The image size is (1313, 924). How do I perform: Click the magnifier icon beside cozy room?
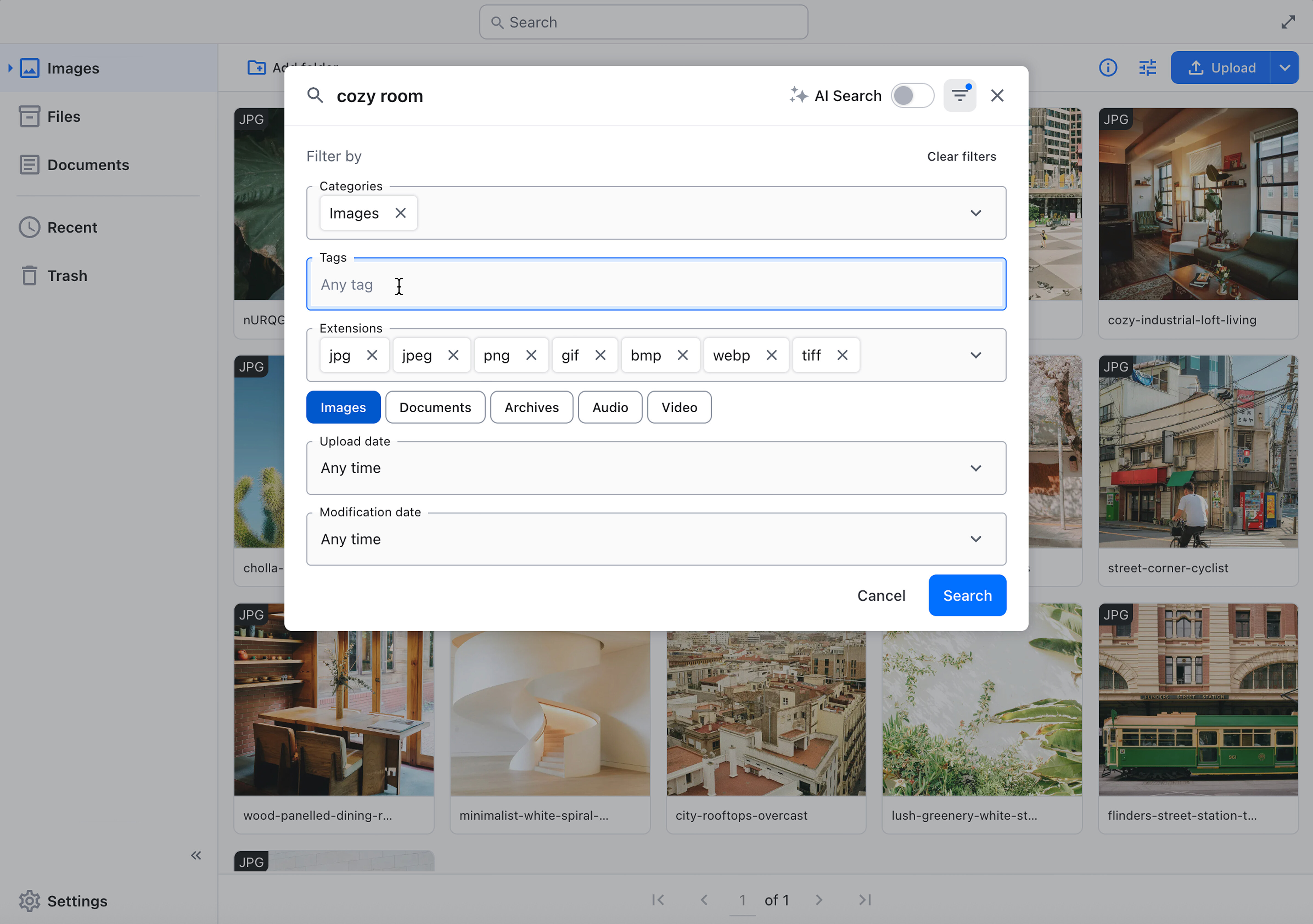click(x=315, y=95)
